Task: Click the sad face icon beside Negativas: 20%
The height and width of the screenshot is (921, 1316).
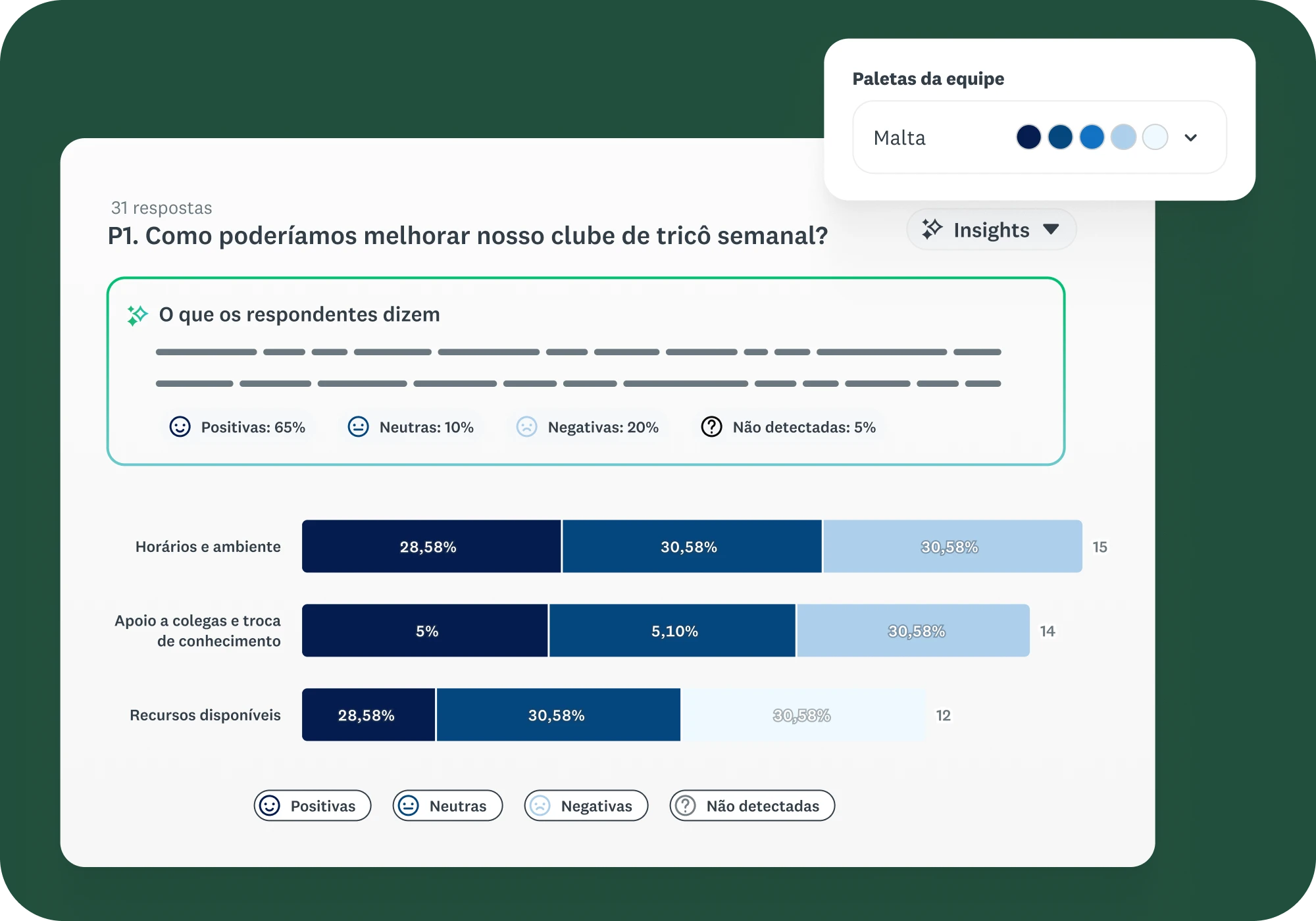Action: (526, 427)
